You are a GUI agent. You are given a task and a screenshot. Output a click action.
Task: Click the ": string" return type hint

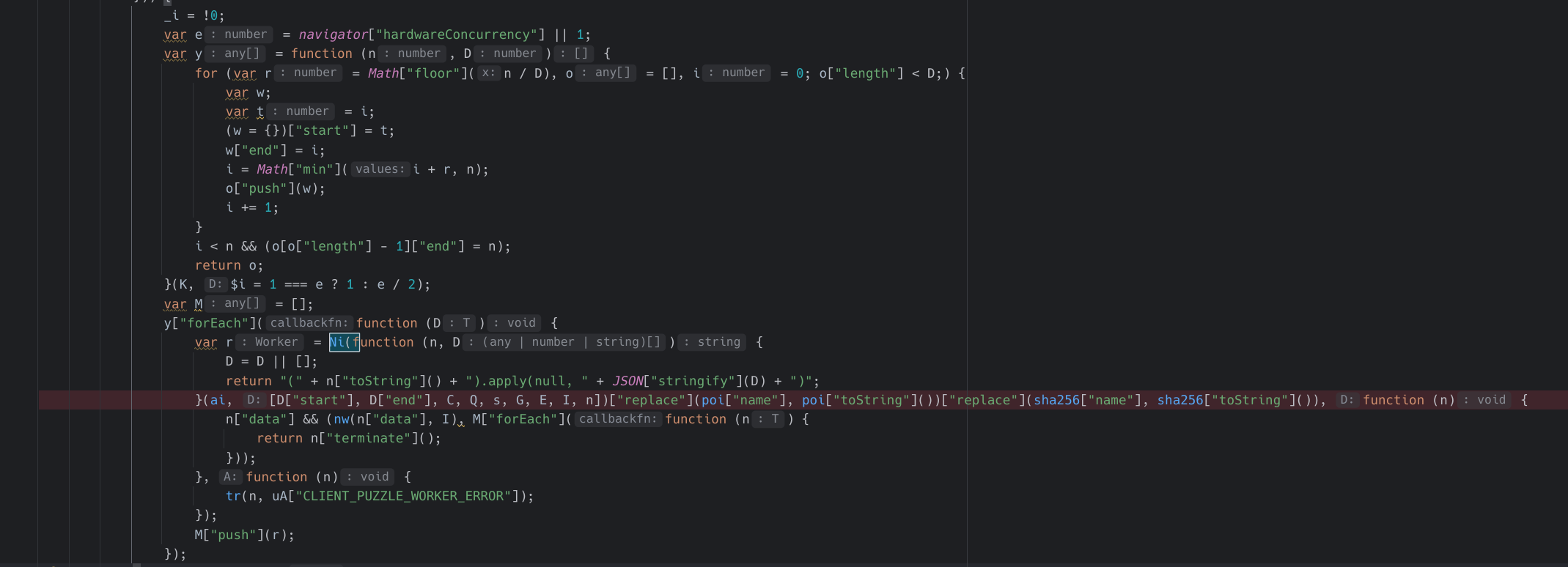click(712, 342)
